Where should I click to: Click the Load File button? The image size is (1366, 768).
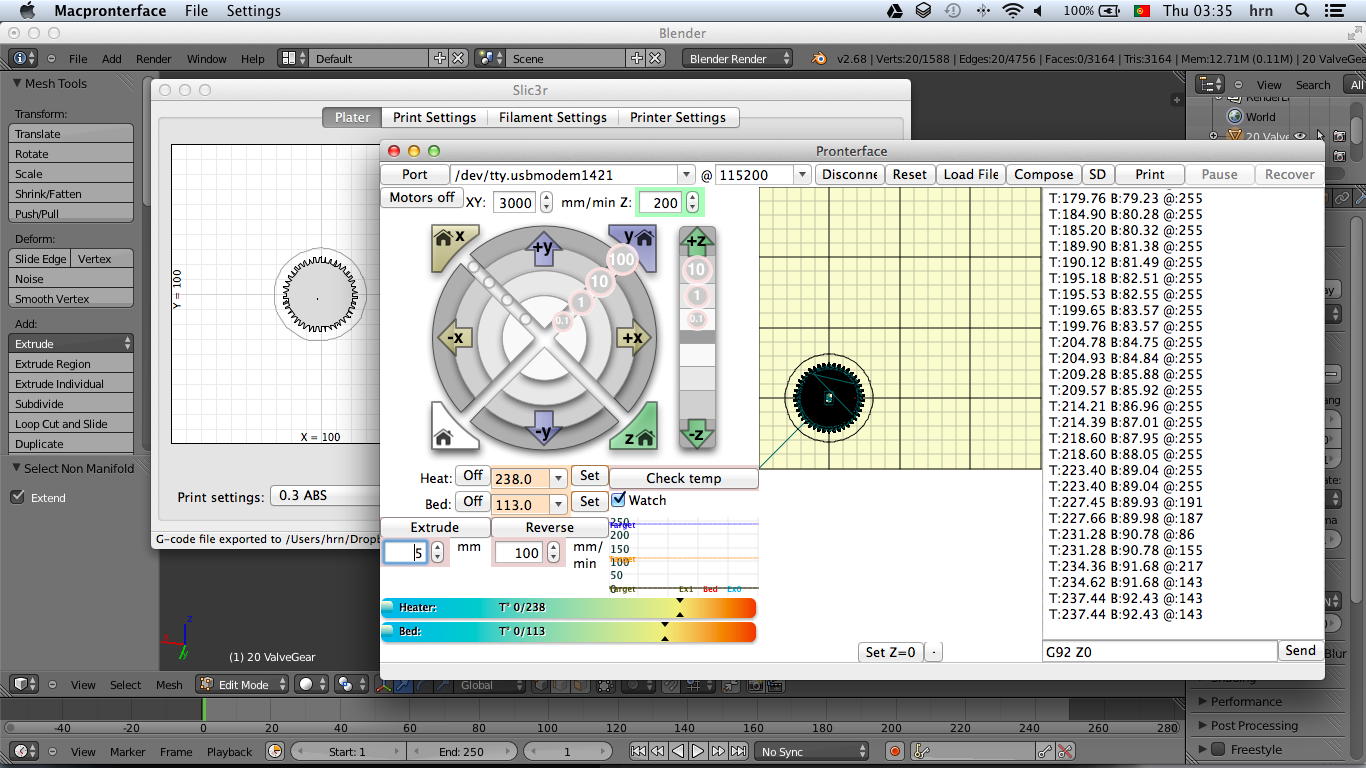pyautogui.click(x=970, y=174)
